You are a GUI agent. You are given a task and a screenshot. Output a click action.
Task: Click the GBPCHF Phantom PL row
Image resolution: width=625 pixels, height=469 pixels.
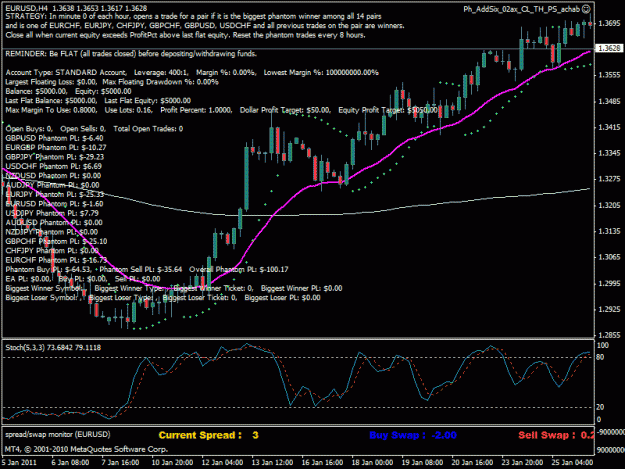56,241
